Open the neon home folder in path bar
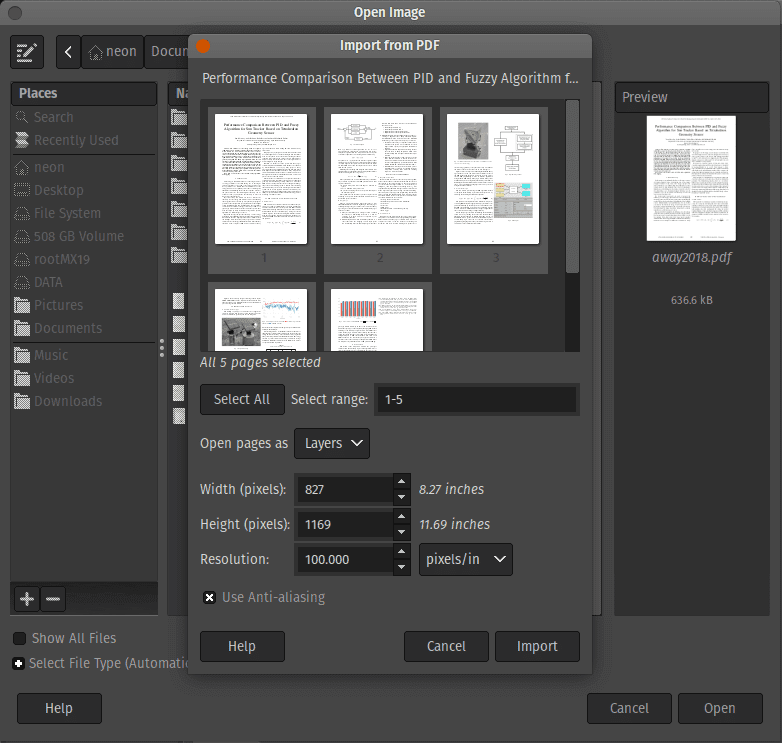Viewport: 782px width, 743px height. [x=112, y=52]
